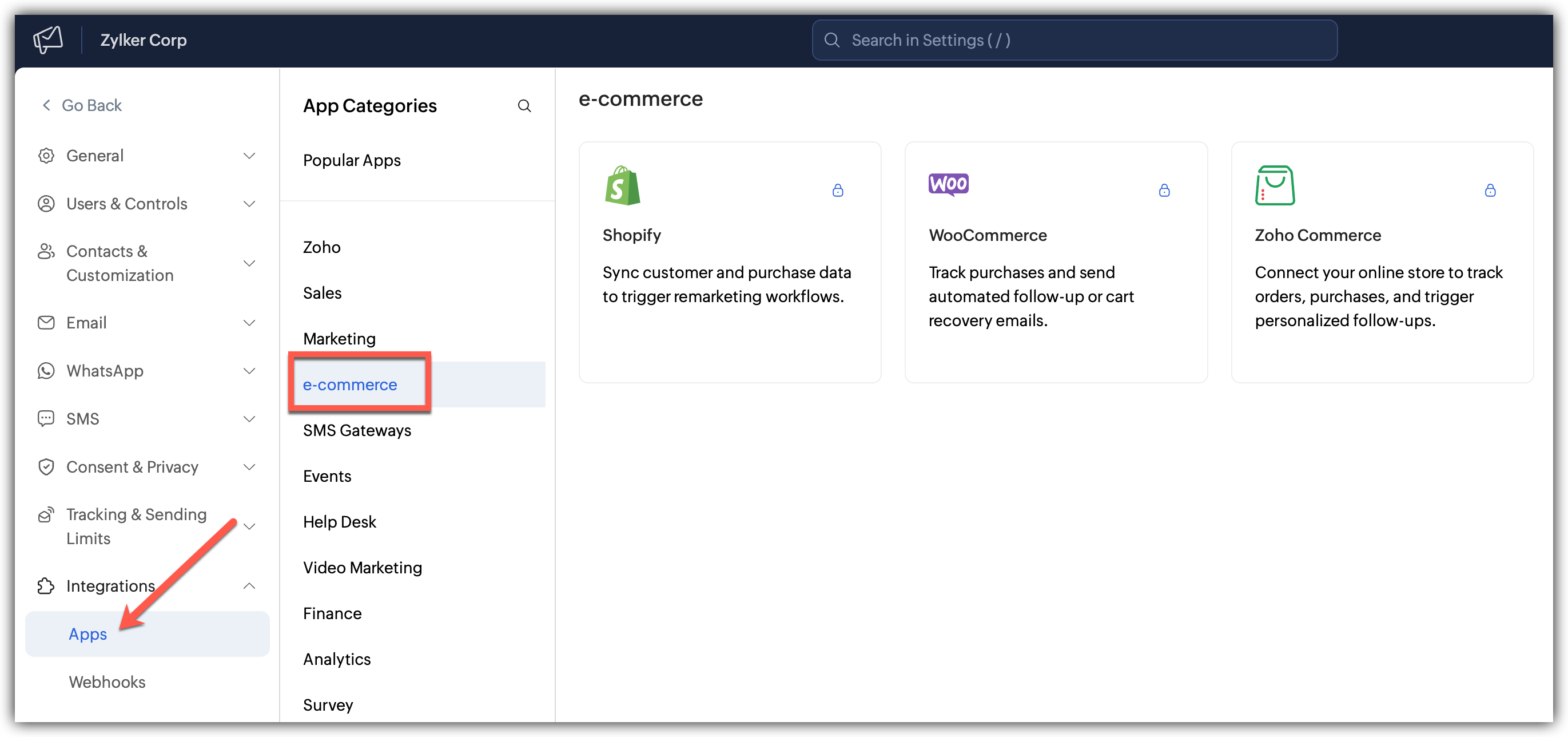Select the Finance app category
The image size is (1568, 737).
(332, 613)
